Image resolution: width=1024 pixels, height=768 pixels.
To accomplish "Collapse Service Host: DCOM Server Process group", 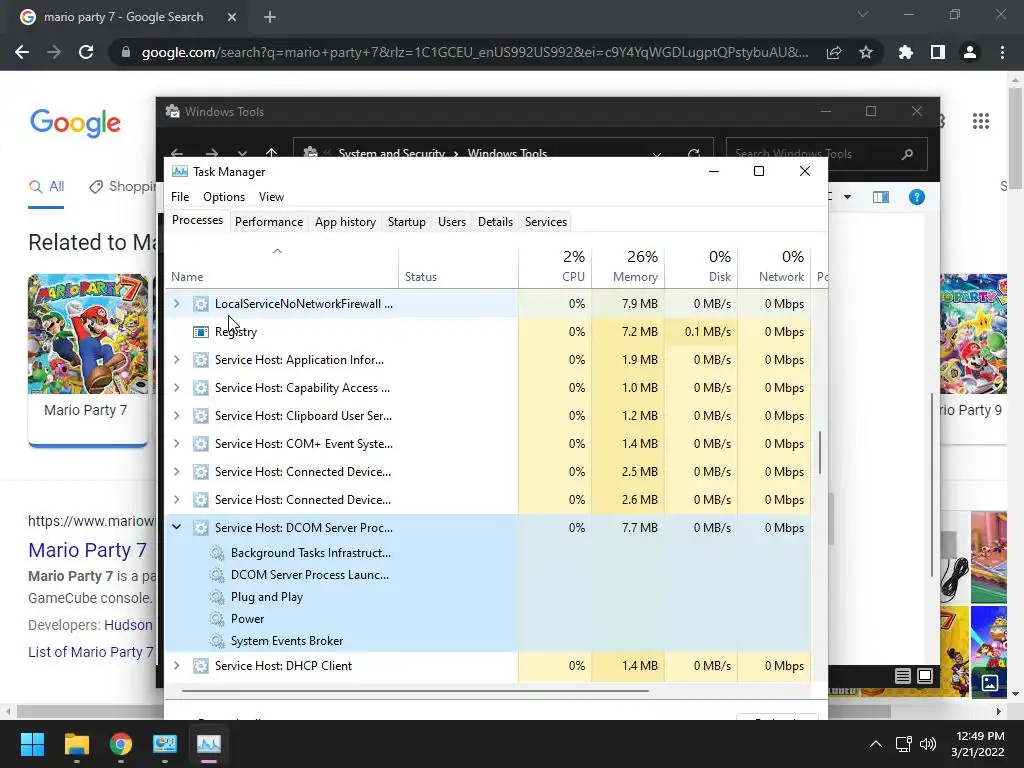I will [176, 528].
